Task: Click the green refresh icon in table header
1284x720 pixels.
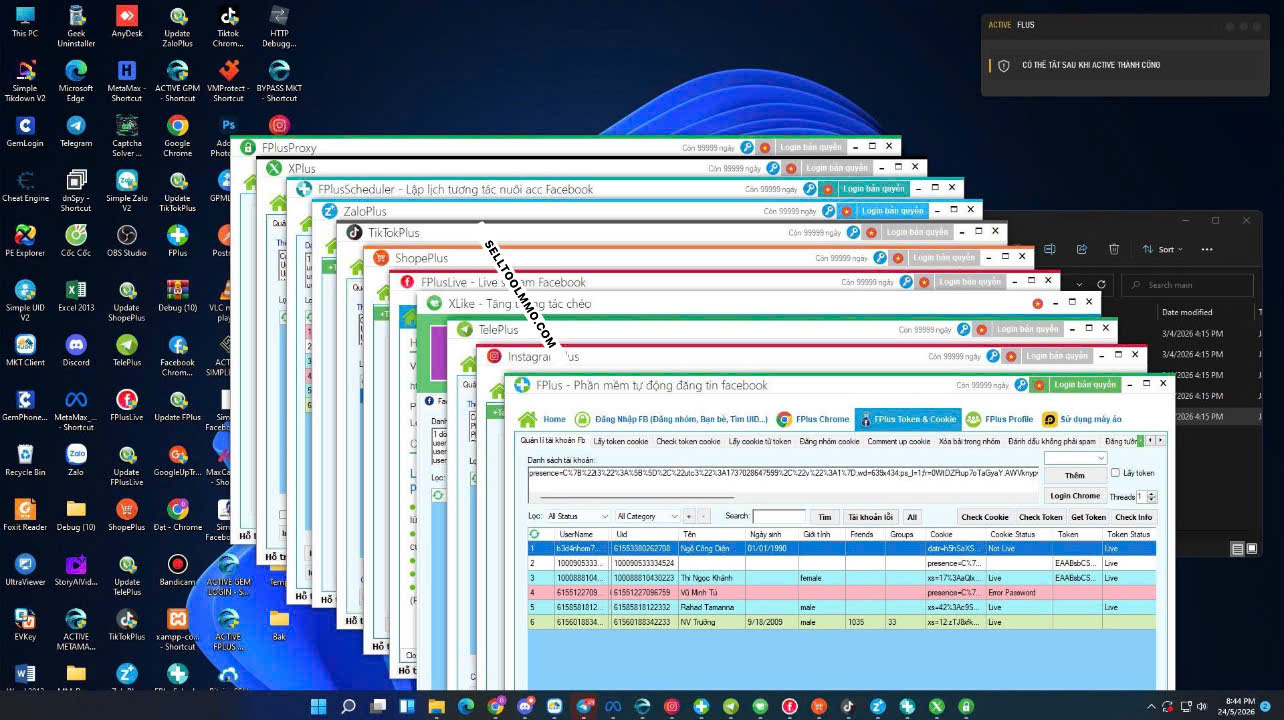Action: click(x=534, y=535)
